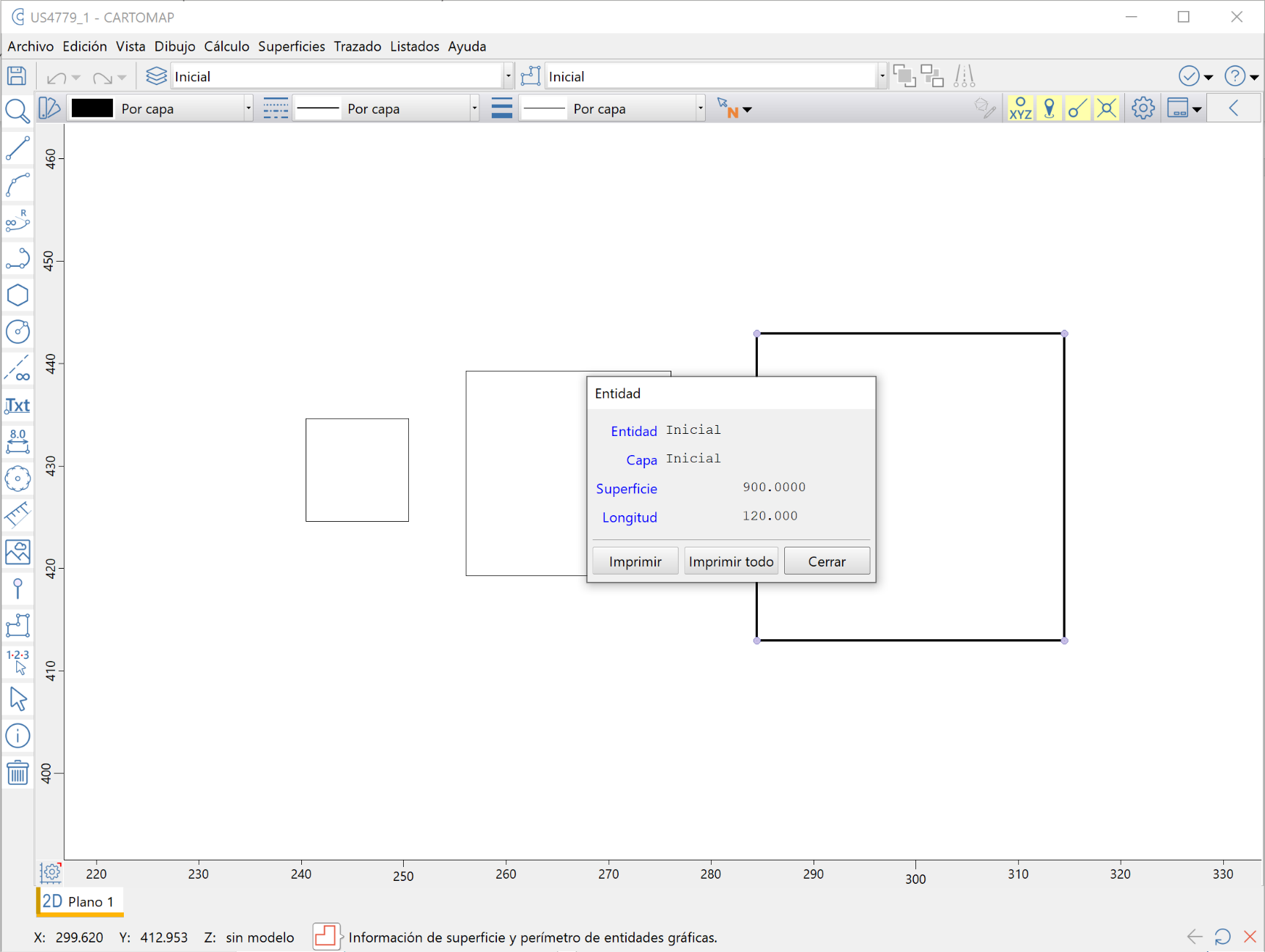This screenshot has height=952, width=1265.
Task: Select the area boundary tool
Action: click(x=18, y=625)
